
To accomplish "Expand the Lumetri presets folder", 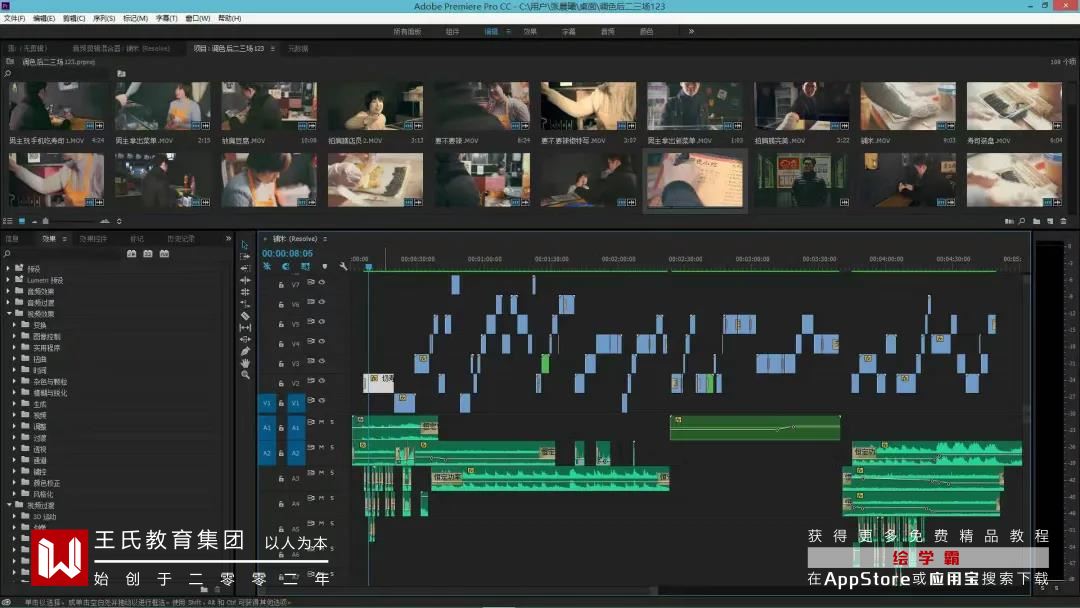I will (x=8, y=280).
